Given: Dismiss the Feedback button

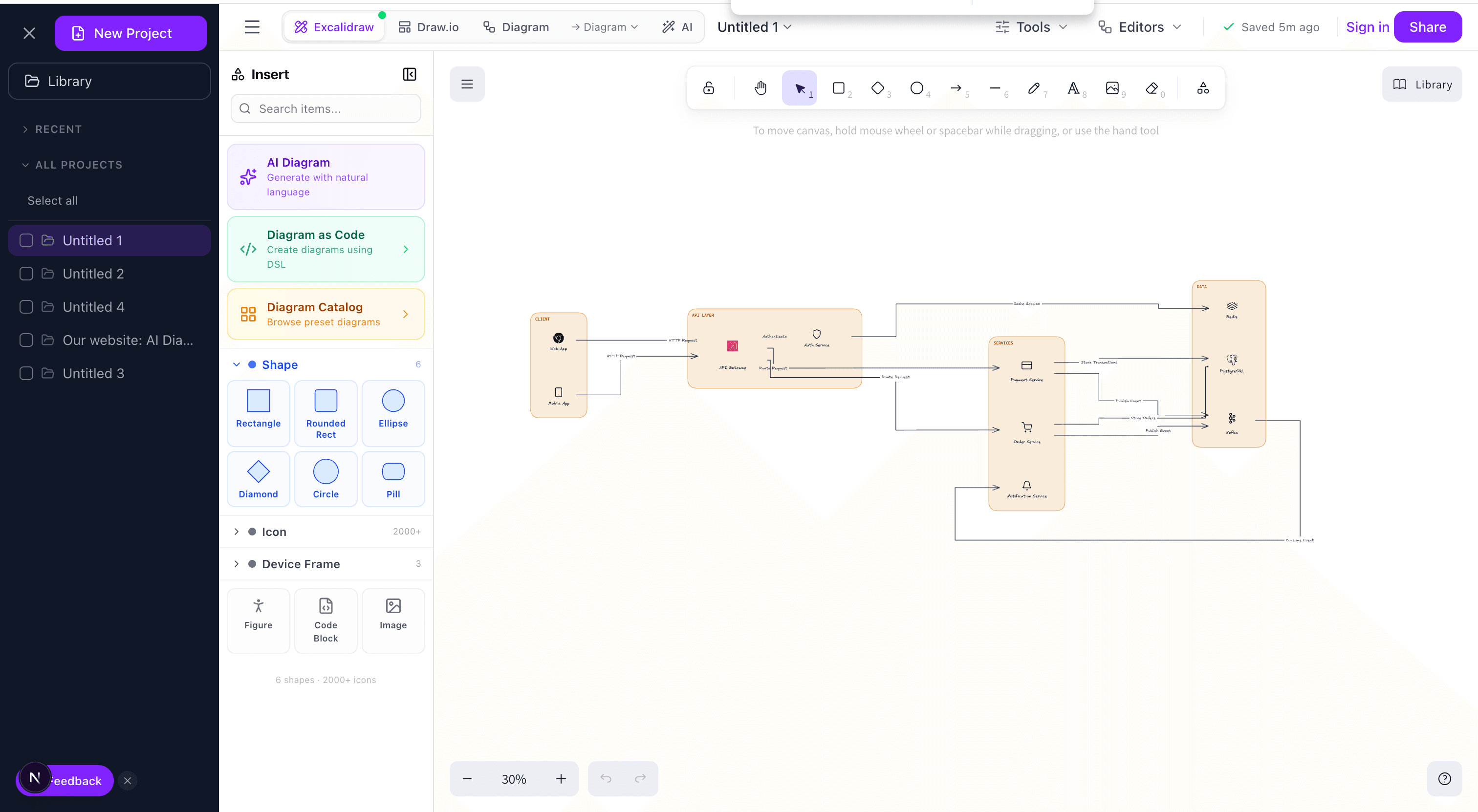Looking at the screenshot, I should 128,780.
